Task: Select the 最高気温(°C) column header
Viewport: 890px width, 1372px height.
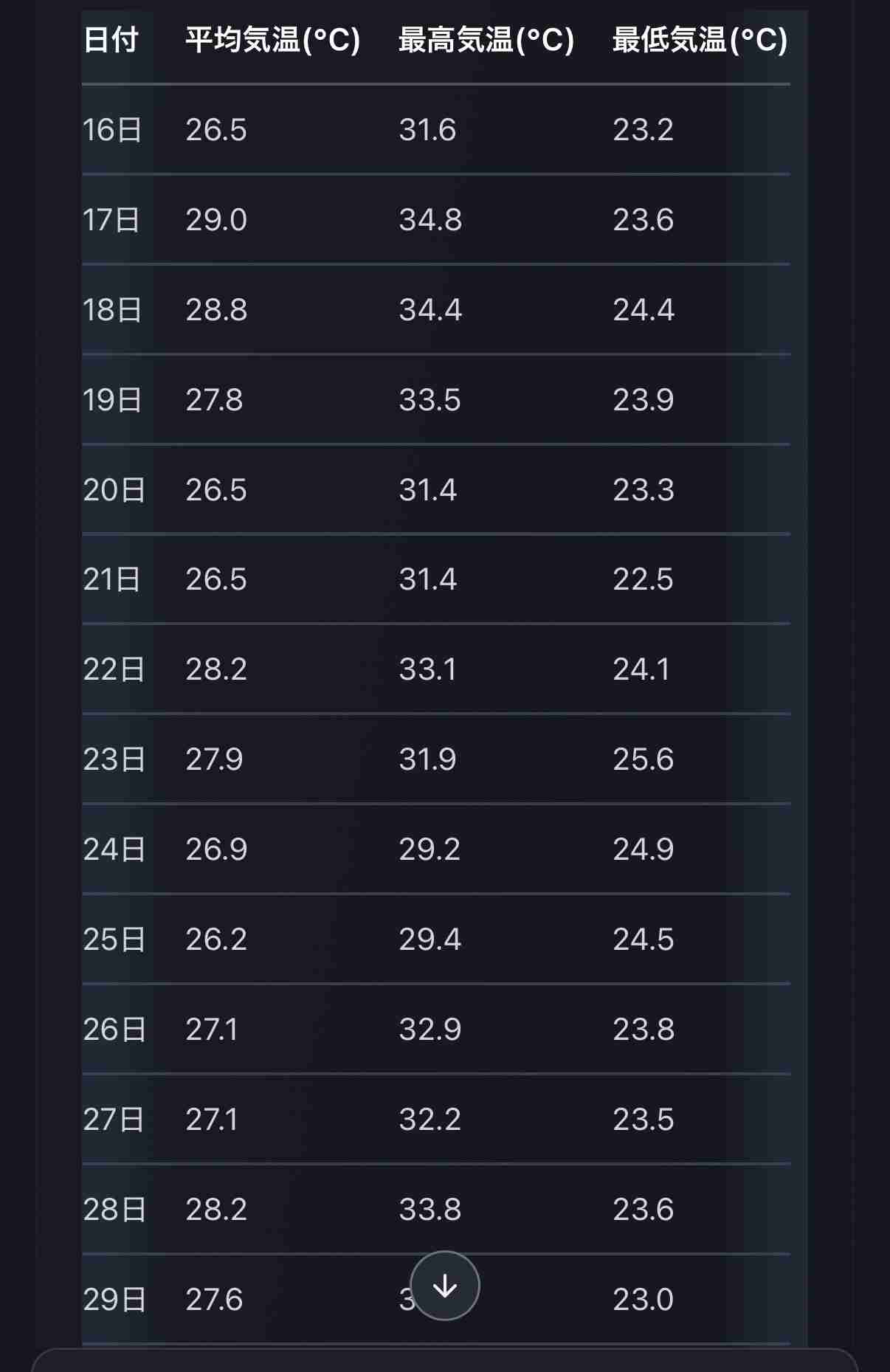Action: click(486, 40)
